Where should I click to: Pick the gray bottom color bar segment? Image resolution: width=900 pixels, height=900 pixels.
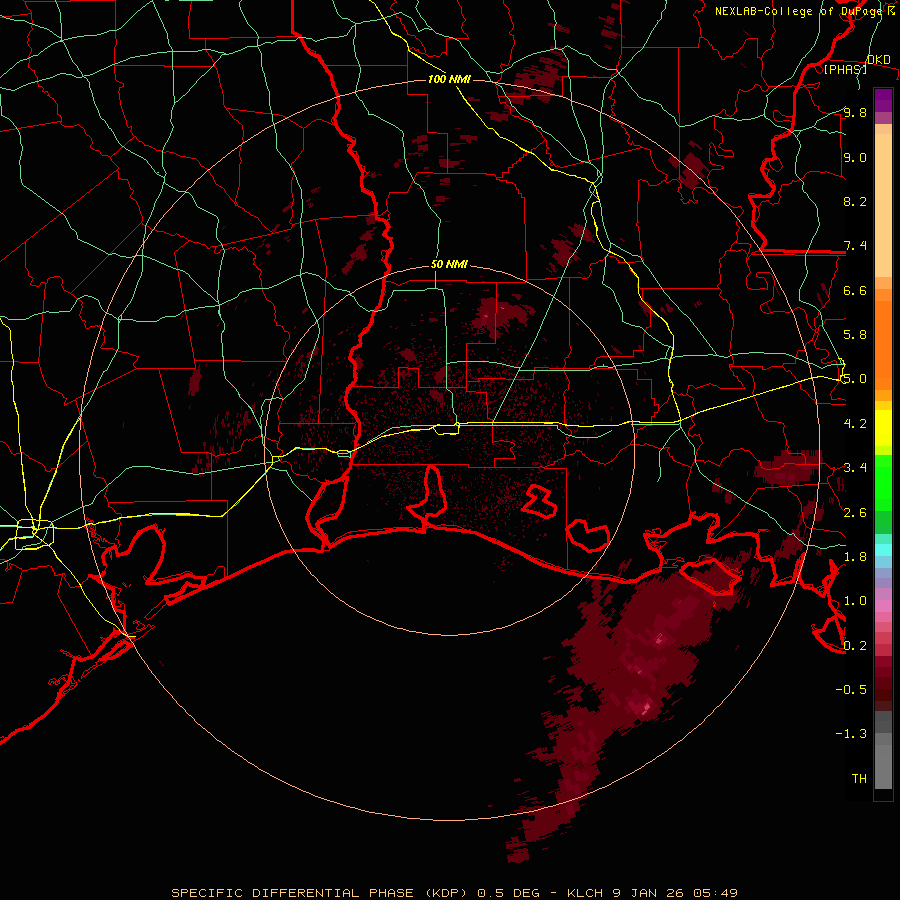coord(883,766)
